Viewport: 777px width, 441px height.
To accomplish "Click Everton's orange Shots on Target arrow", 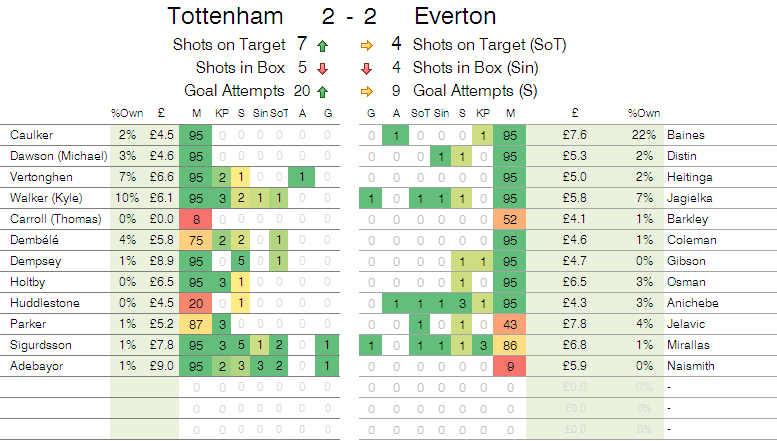I will (366, 45).
